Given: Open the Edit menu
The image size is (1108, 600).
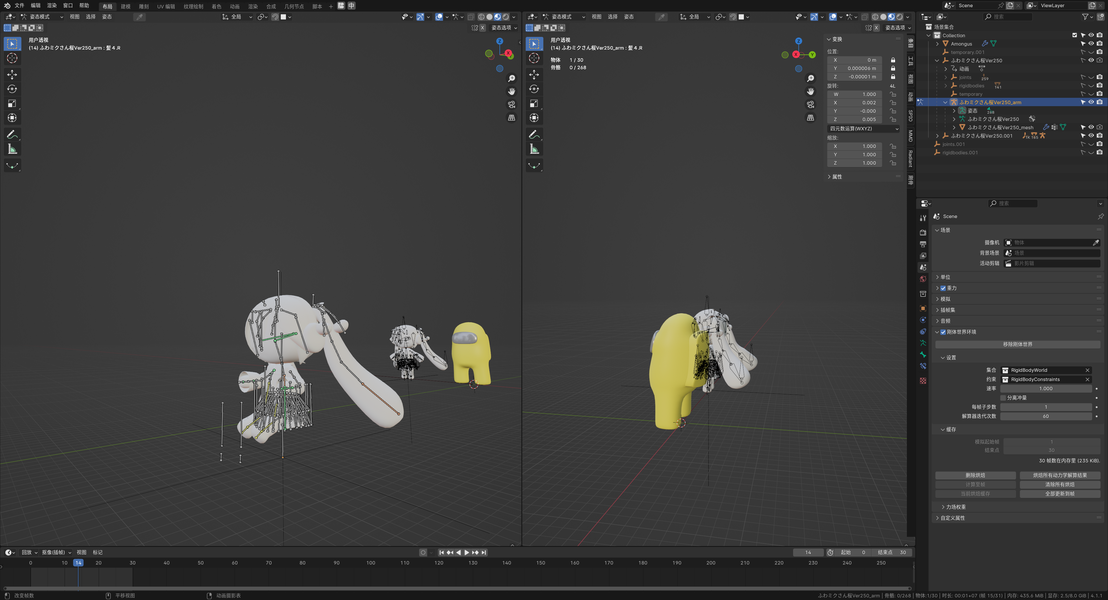Looking at the screenshot, I should coord(35,6).
